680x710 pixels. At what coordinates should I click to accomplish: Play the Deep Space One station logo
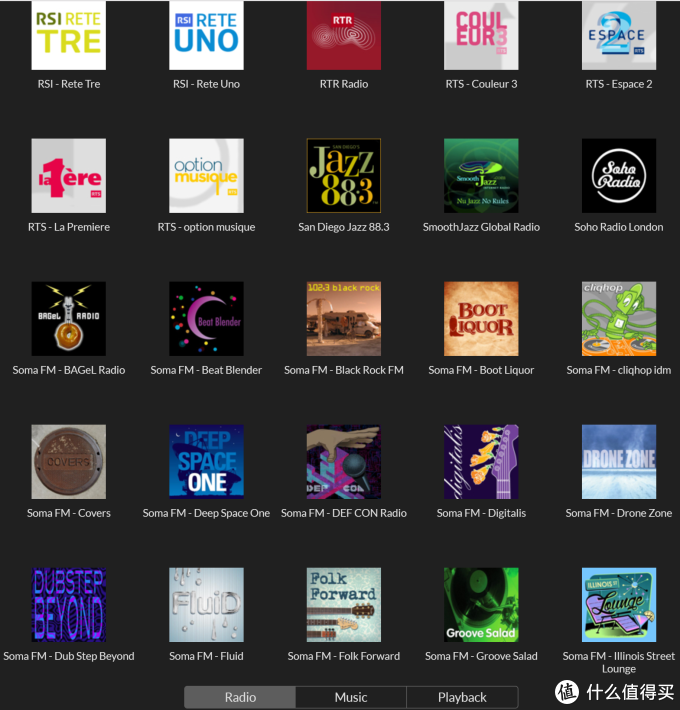pos(206,462)
